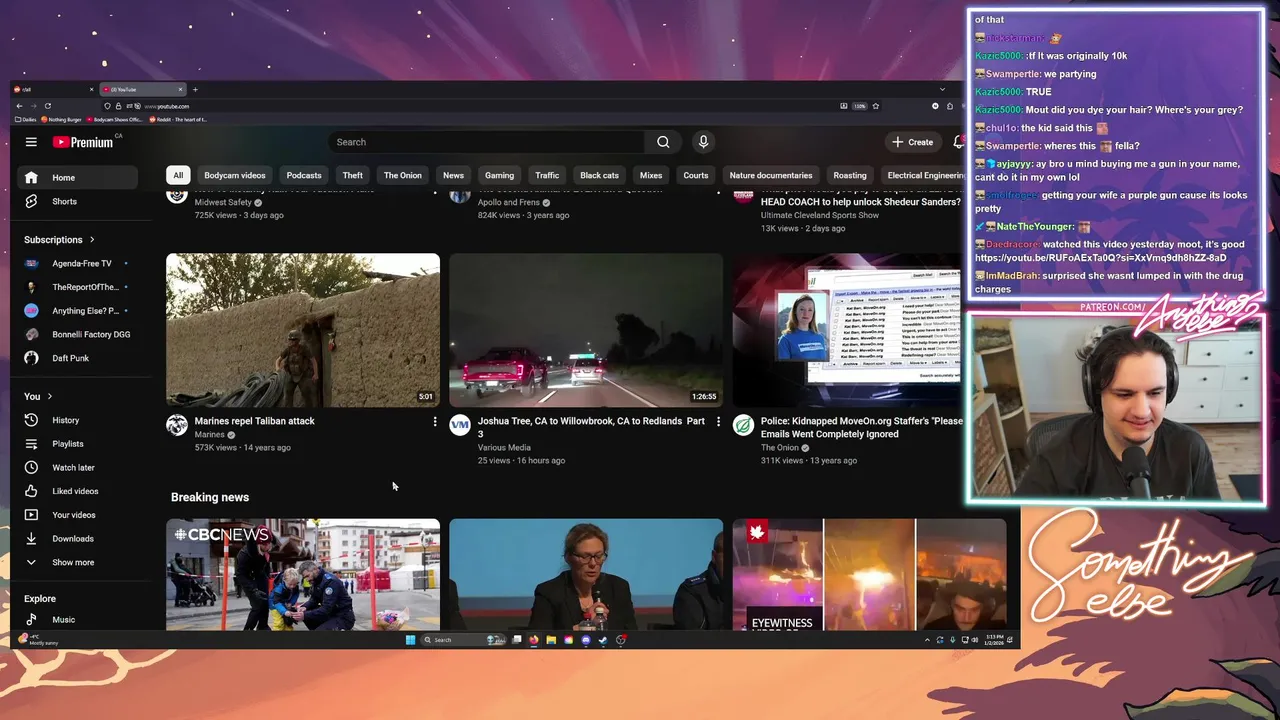Show hidden system tray icons
The width and height of the screenshot is (1280, 720).
coord(927,640)
